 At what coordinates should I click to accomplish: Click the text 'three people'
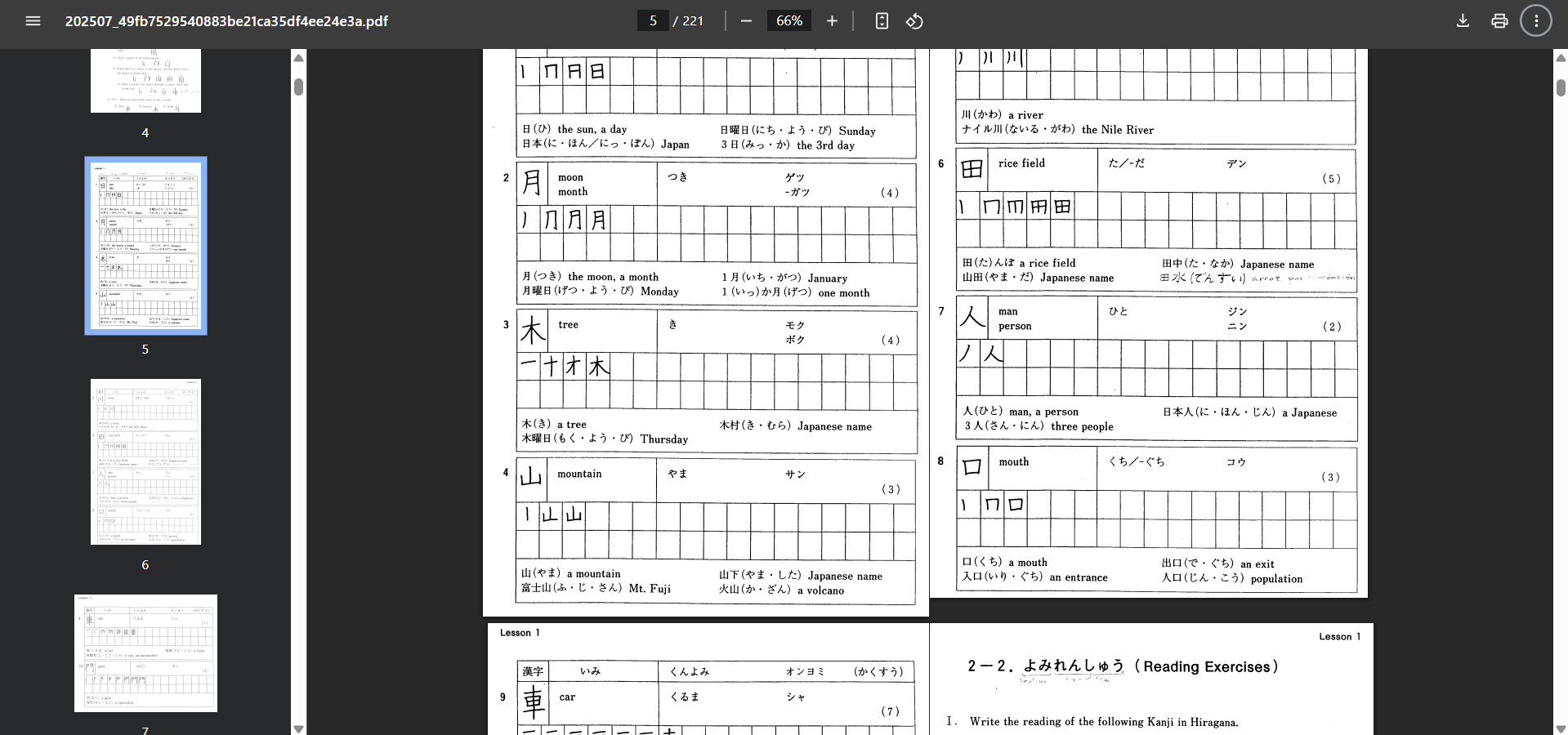(1082, 426)
